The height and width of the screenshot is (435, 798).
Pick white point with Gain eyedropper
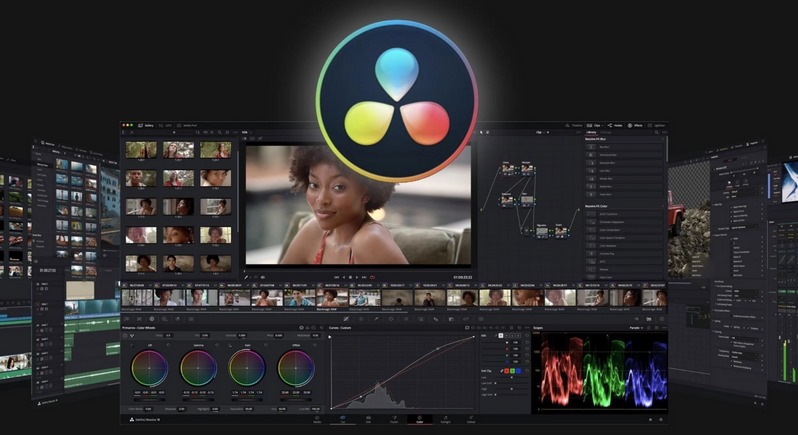230,345
